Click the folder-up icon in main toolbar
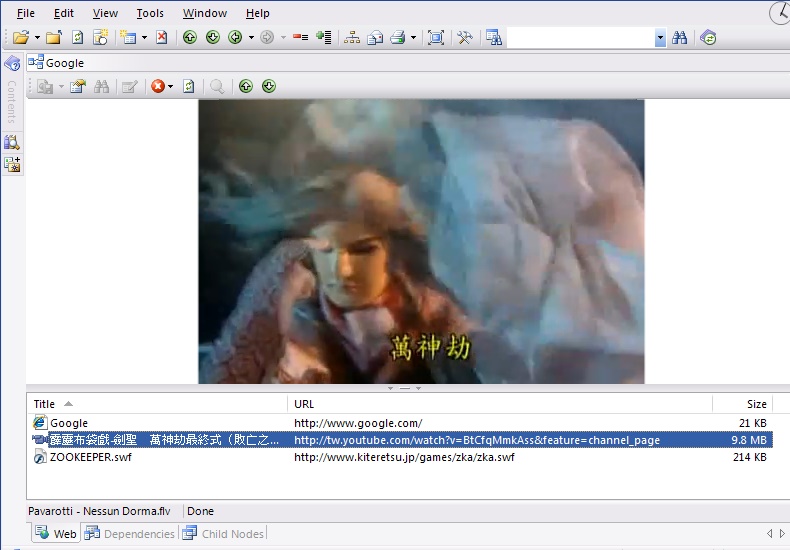This screenshot has height=550, width=790. pos(54,37)
